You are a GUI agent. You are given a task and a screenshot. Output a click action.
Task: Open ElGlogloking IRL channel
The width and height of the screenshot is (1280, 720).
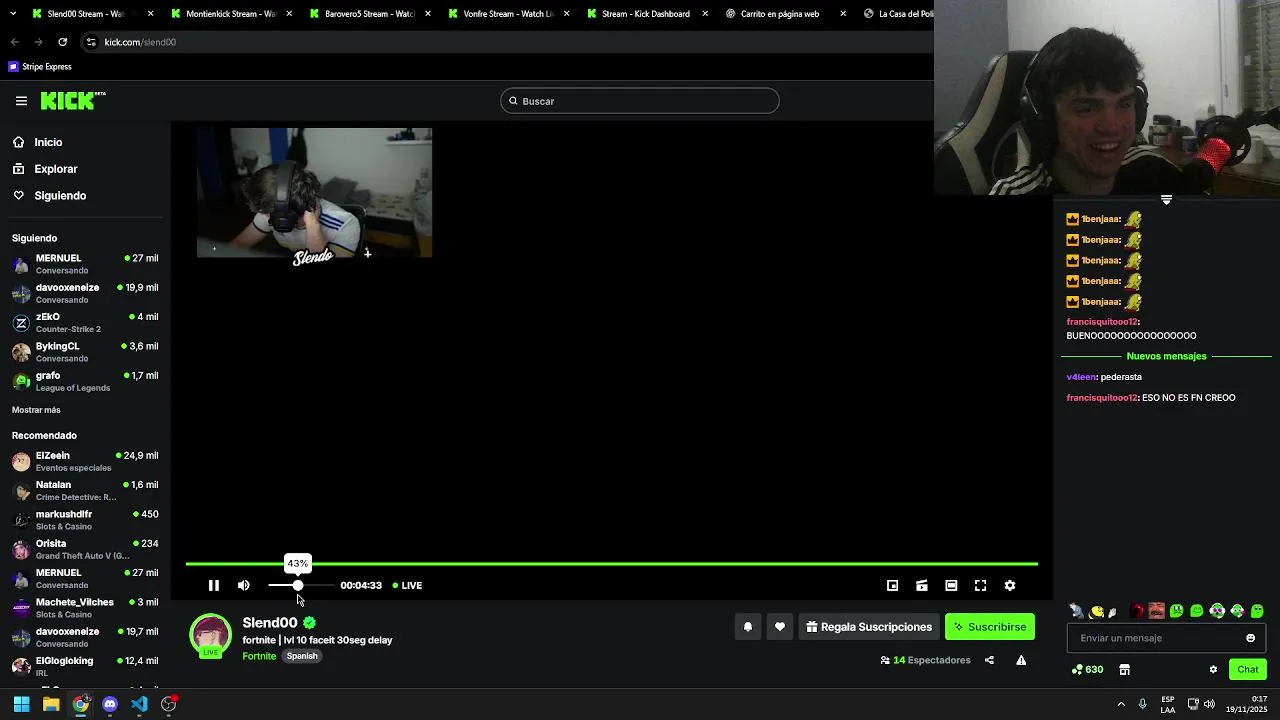point(85,666)
